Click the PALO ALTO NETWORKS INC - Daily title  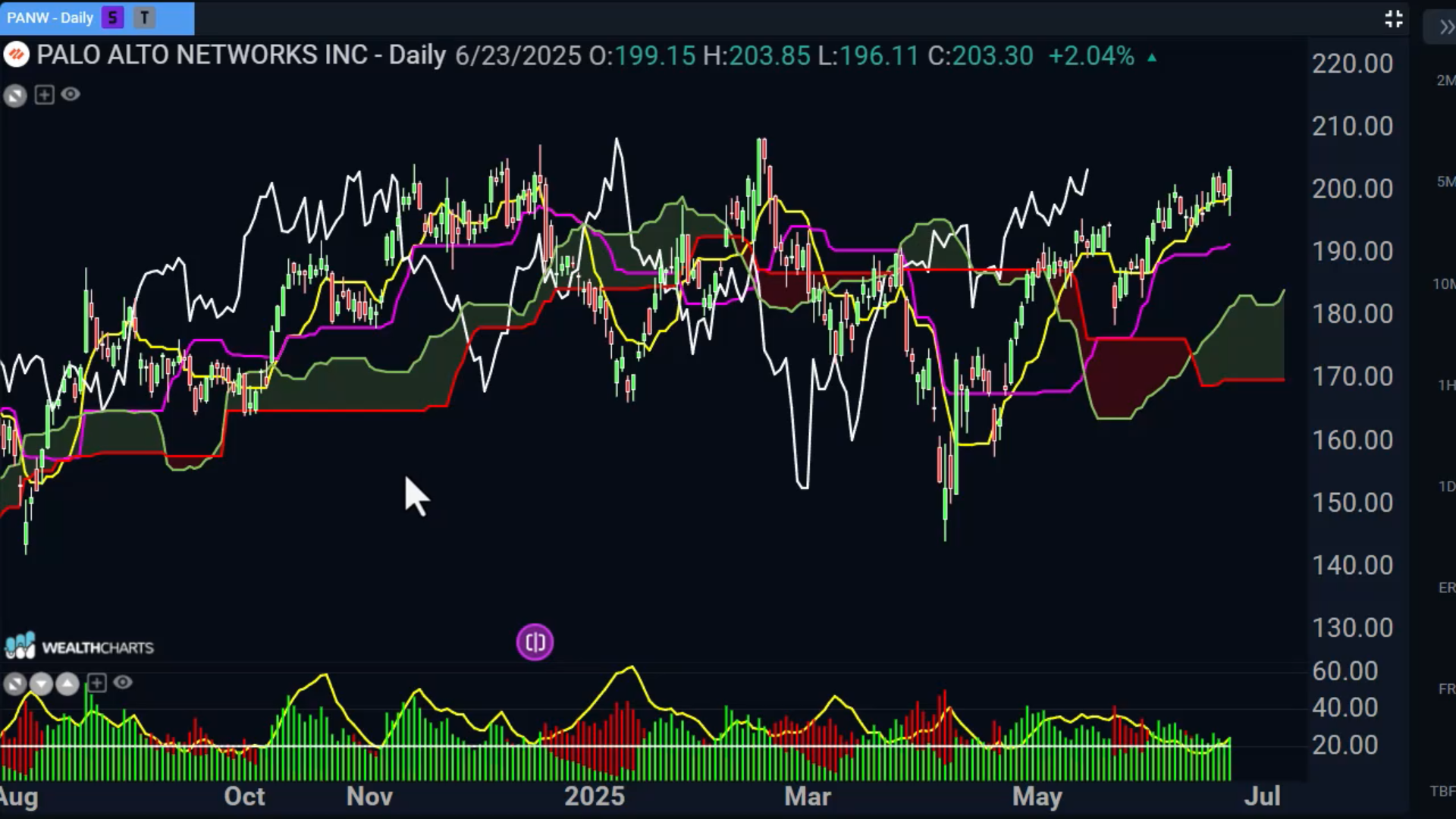pos(241,55)
